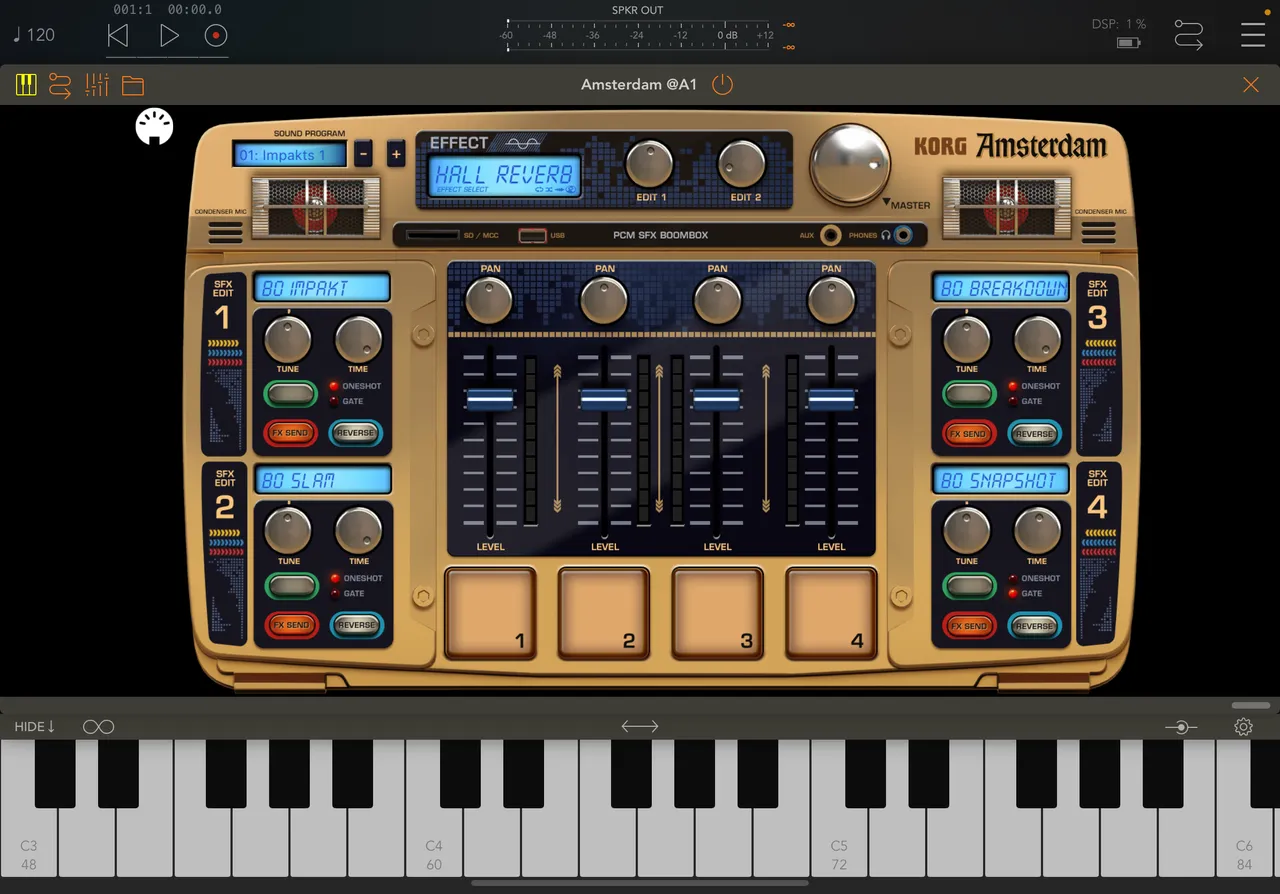This screenshot has height=894, width=1280.
Task: Jump back to start with rewind button
Action: coord(118,36)
